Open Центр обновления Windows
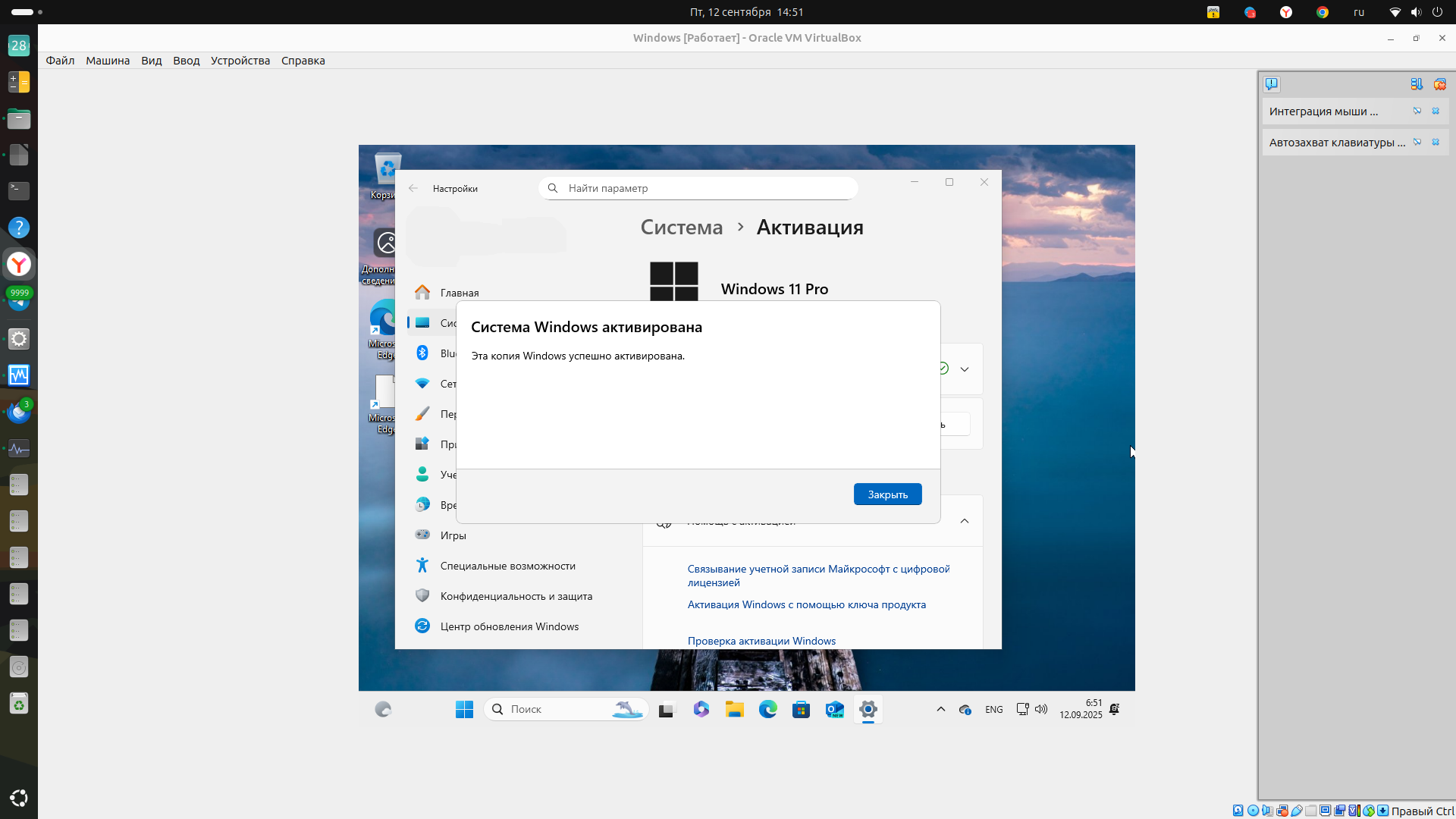The height and width of the screenshot is (819, 1456). click(x=509, y=626)
